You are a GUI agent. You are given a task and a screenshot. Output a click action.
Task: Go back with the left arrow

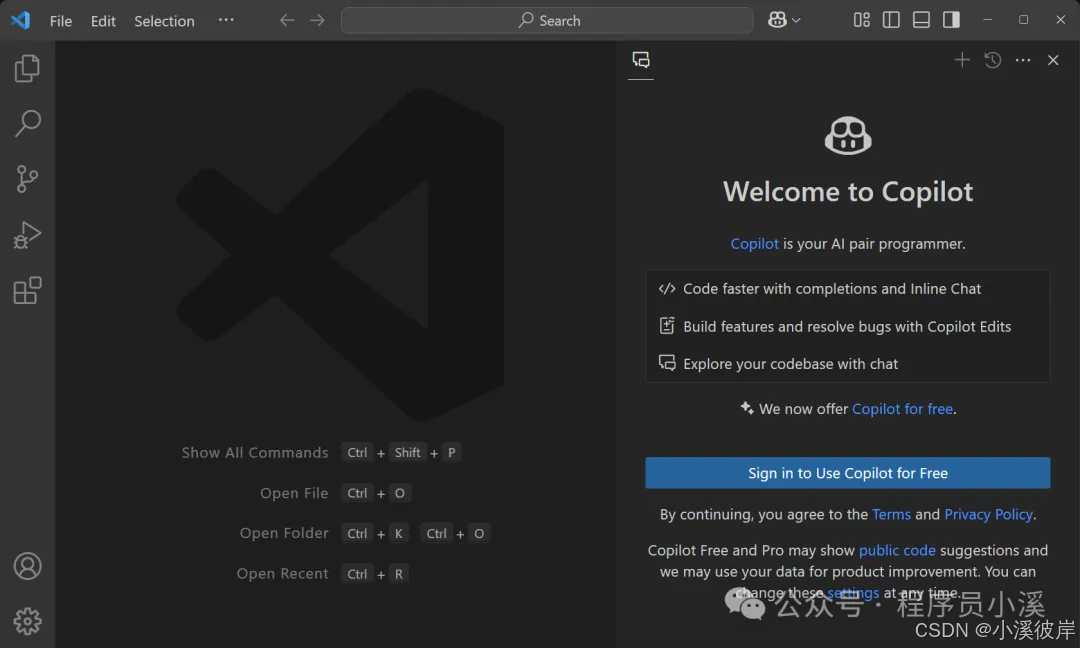pyautogui.click(x=287, y=21)
